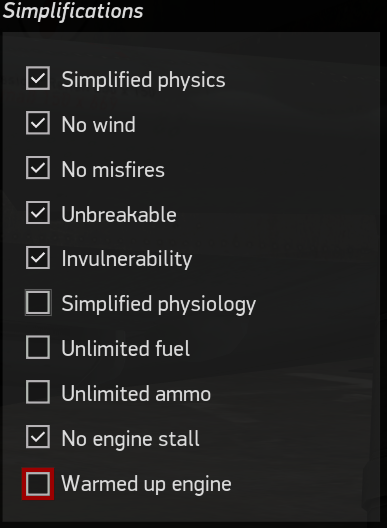Disable the No wind checkbox

tap(38, 123)
